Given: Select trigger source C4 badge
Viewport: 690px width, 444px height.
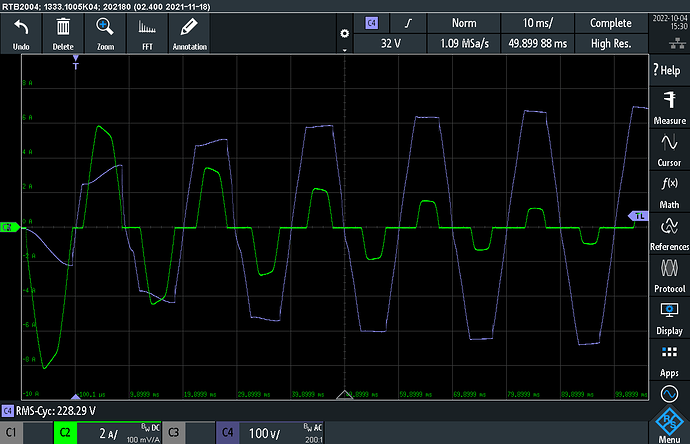Looking at the screenshot, I should [372, 23].
